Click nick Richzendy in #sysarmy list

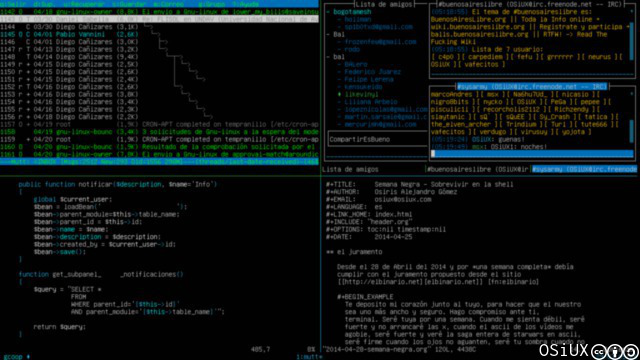[x=571, y=109]
